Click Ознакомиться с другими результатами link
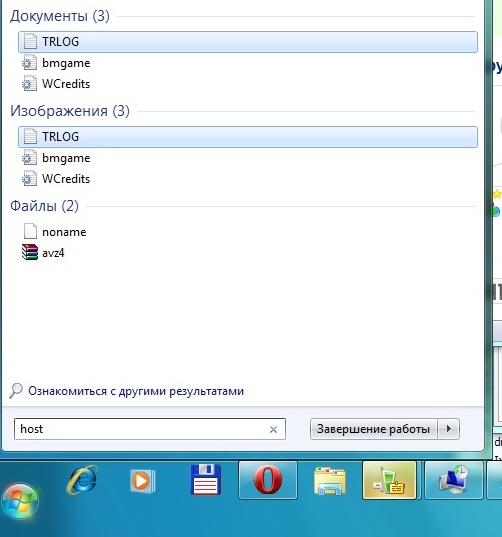This screenshot has height=537, width=502. (136, 391)
